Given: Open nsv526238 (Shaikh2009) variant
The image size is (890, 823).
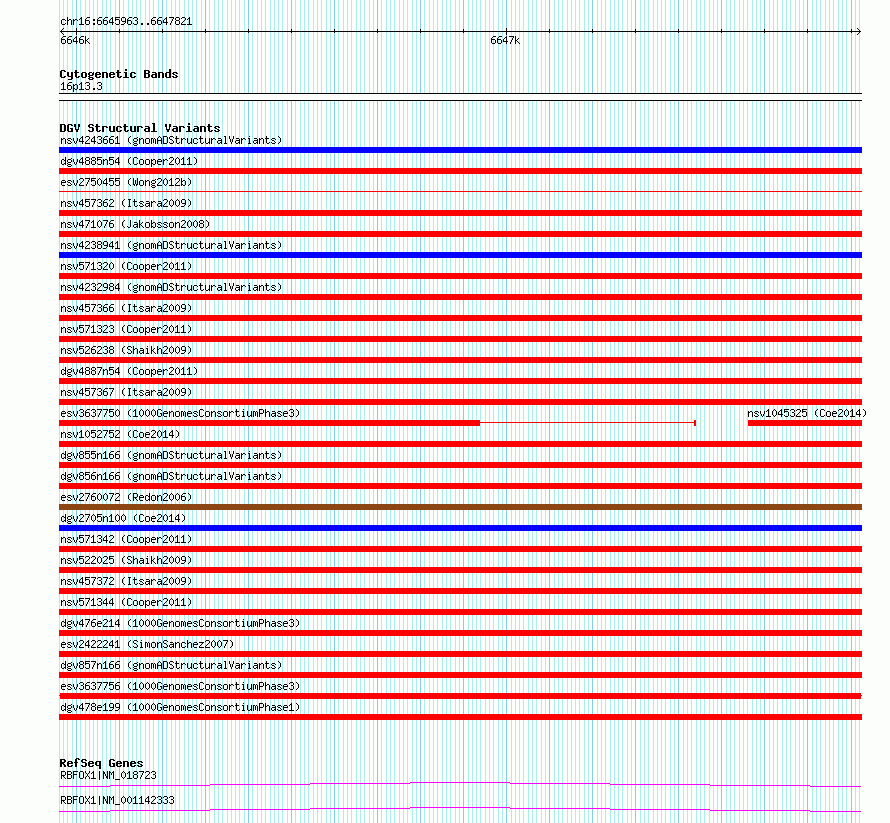Looking at the screenshot, I should click(x=126, y=350).
